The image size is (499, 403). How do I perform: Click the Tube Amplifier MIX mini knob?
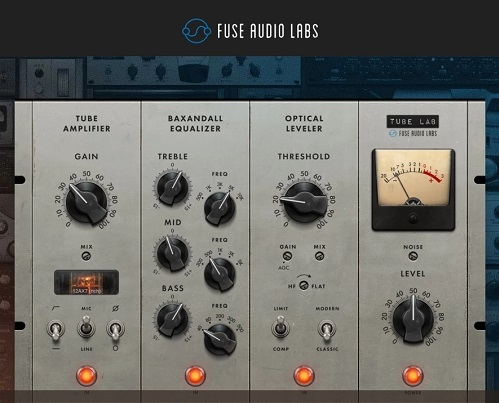(x=86, y=256)
